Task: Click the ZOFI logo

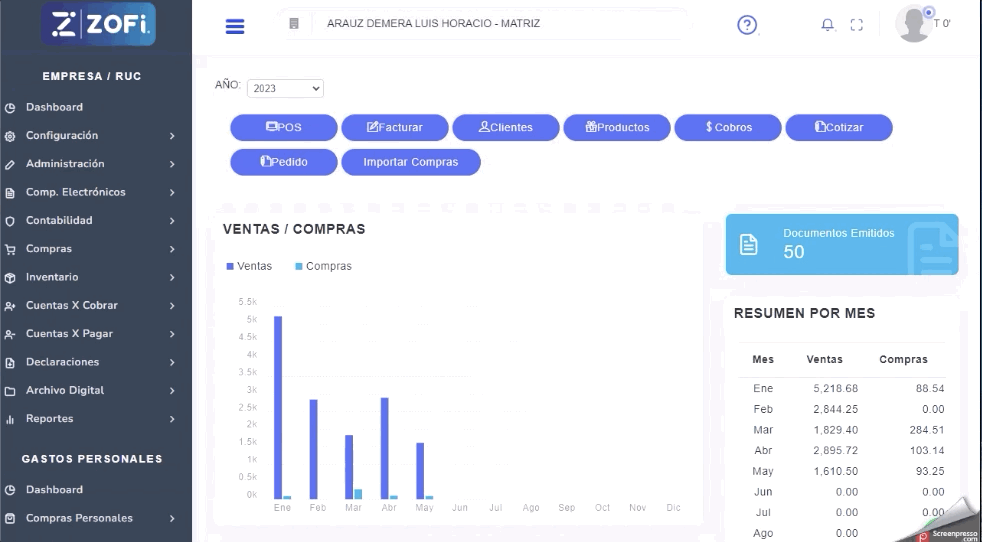Action: tap(100, 25)
